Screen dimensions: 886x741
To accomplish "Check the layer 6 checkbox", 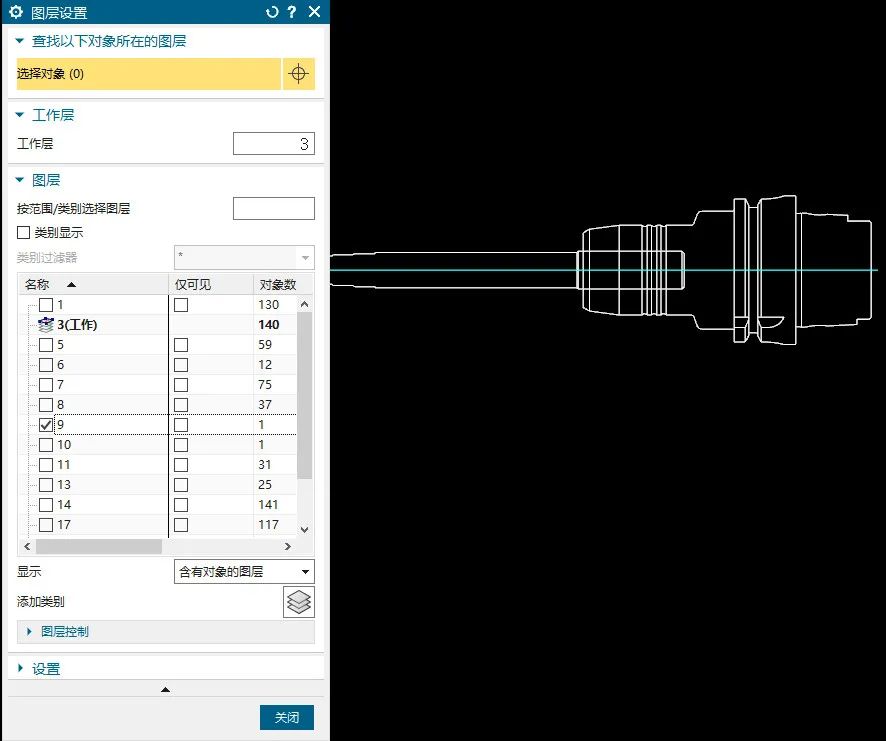I will click(46, 365).
